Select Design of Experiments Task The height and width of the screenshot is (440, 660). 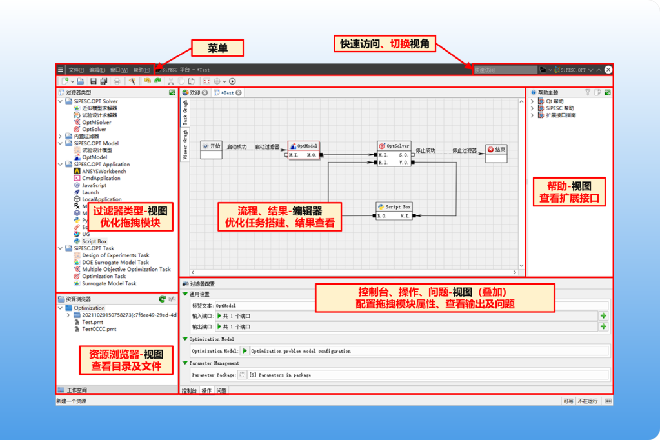(116, 255)
